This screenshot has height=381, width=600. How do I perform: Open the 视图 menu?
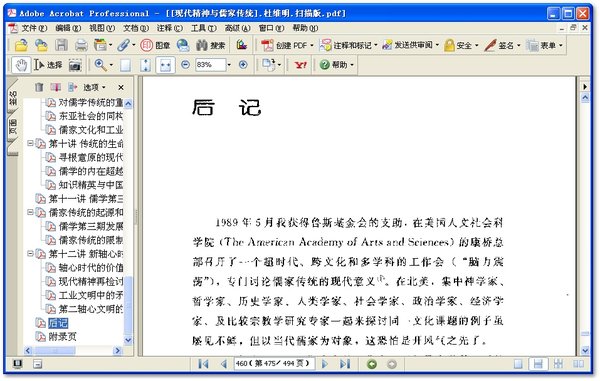coord(102,28)
